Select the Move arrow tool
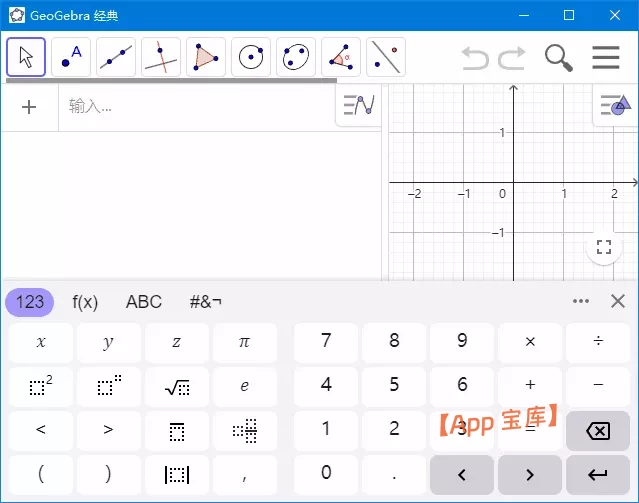The image size is (639, 503). click(x=26, y=57)
